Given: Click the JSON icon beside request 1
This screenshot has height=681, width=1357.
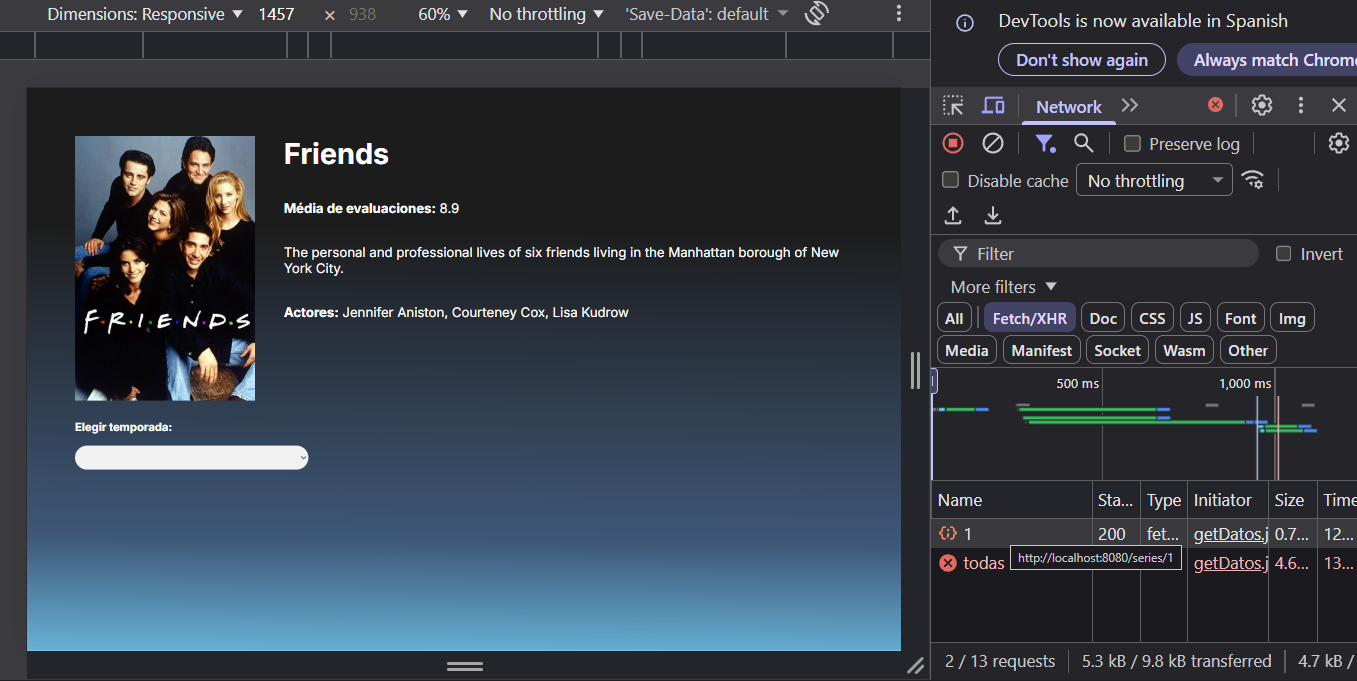Looking at the screenshot, I should [x=948, y=534].
